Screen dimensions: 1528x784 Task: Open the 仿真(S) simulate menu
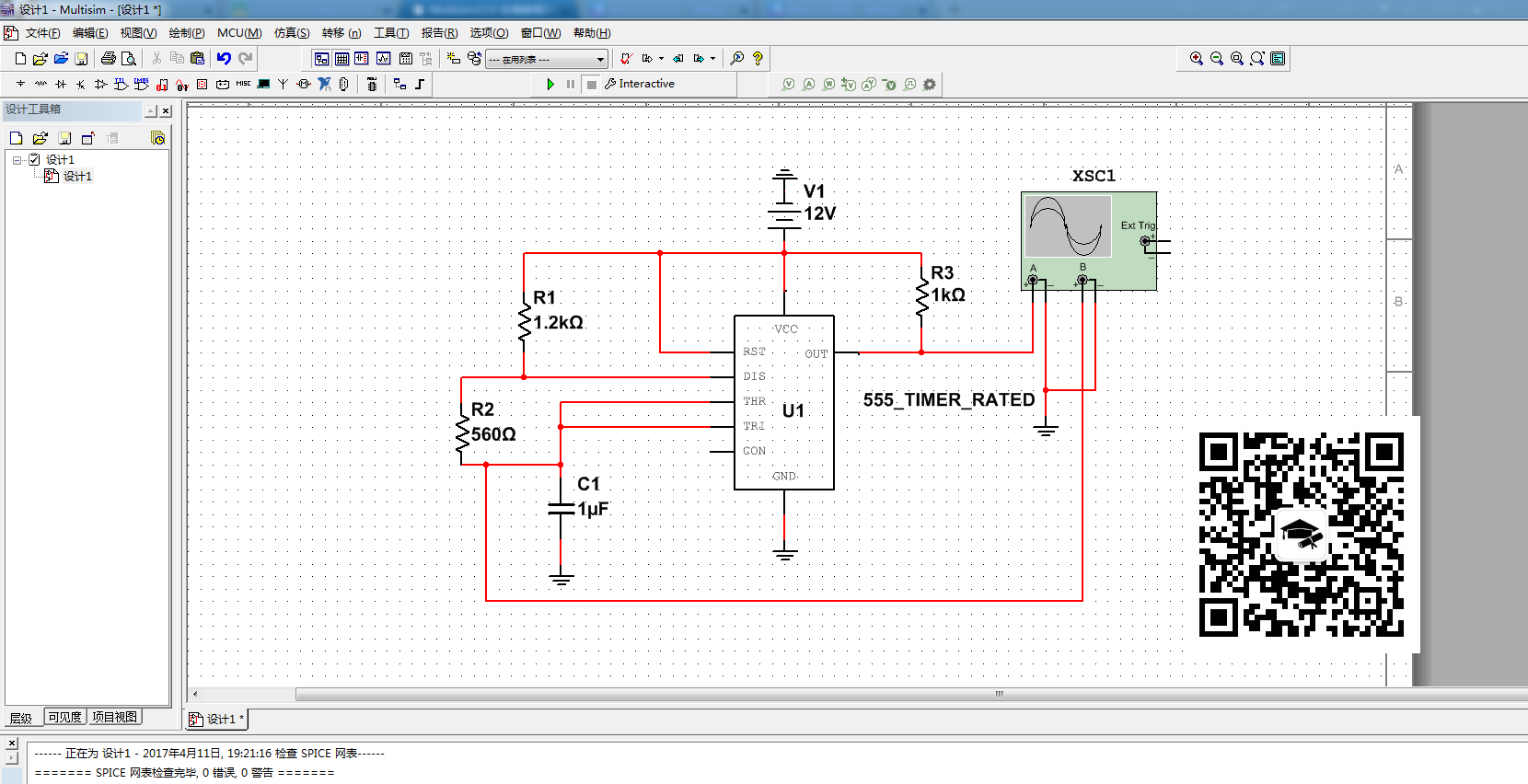click(x=291, y=33)
